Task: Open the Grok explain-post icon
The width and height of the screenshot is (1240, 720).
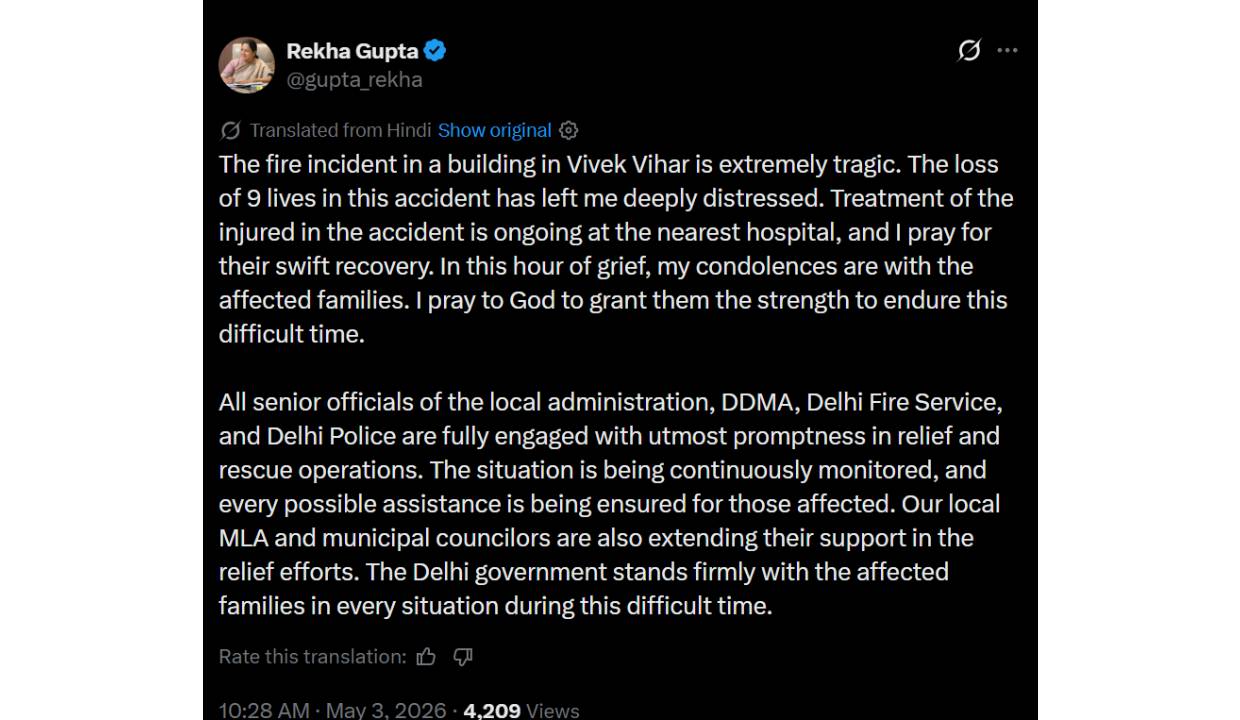Action: tap(969, 50)
